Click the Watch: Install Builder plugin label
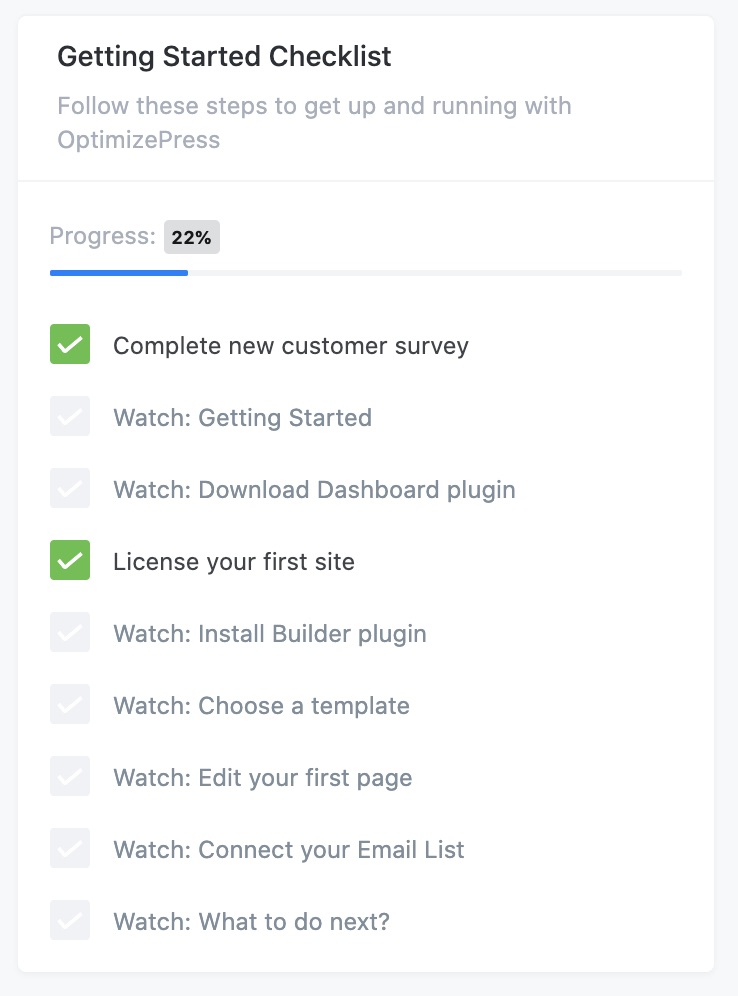The image size is (738, 996). pos(269,633)
